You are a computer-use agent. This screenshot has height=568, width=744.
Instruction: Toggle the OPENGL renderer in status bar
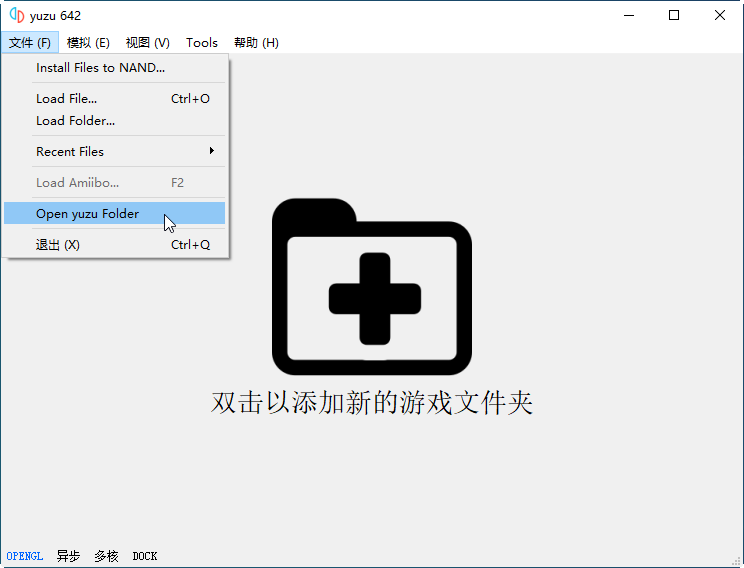pos(25,556)
